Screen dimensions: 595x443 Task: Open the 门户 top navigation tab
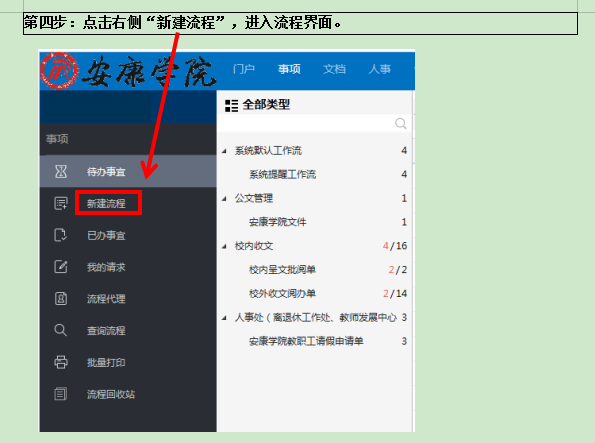pyautogui.click(x=244, y=69)
